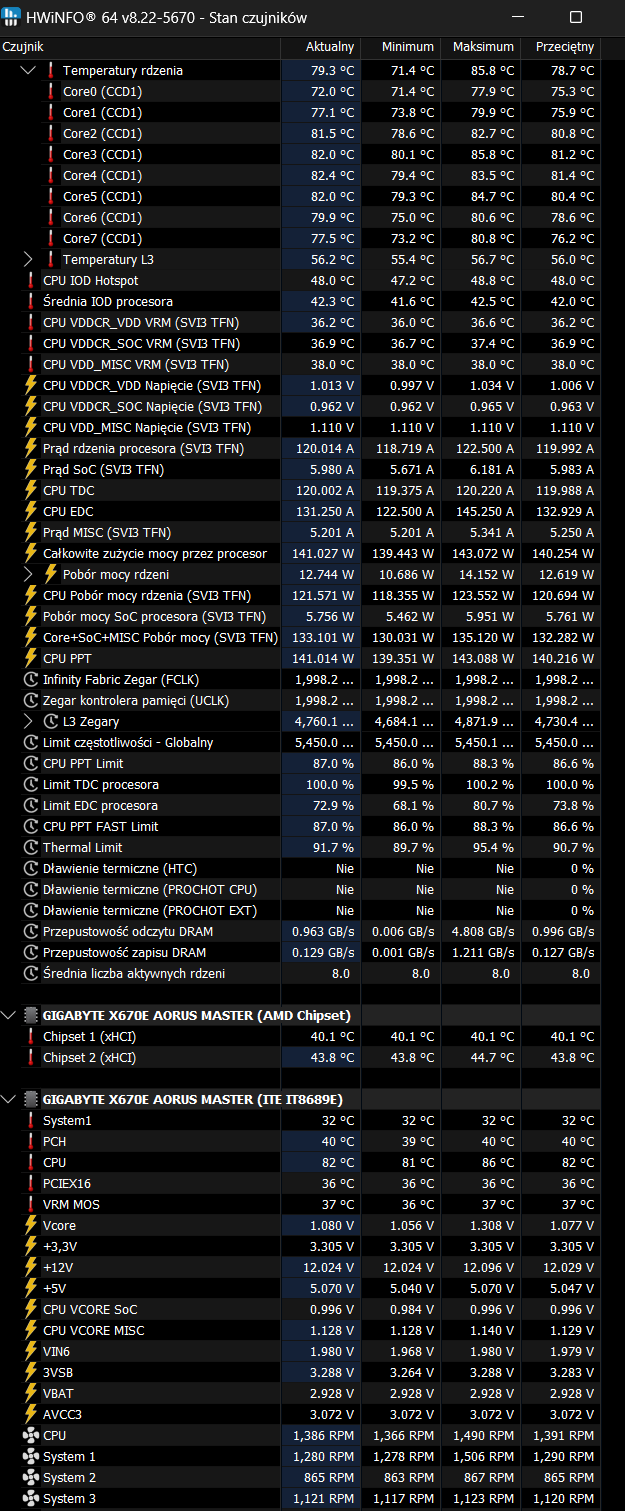Click clock icon next to Infinity Fabric Zegar
This screenshot has width=625, height=1511.
[31, 680]
